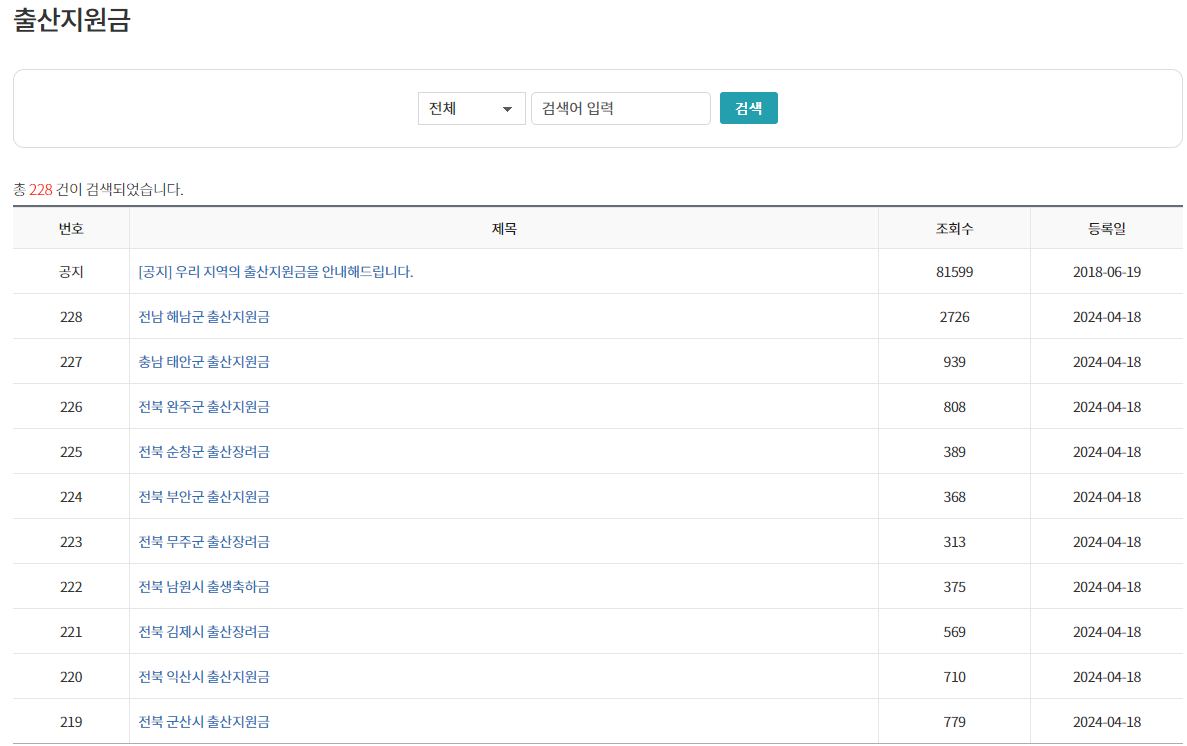
Task: Click the view count 313
Action: (955, 542)
